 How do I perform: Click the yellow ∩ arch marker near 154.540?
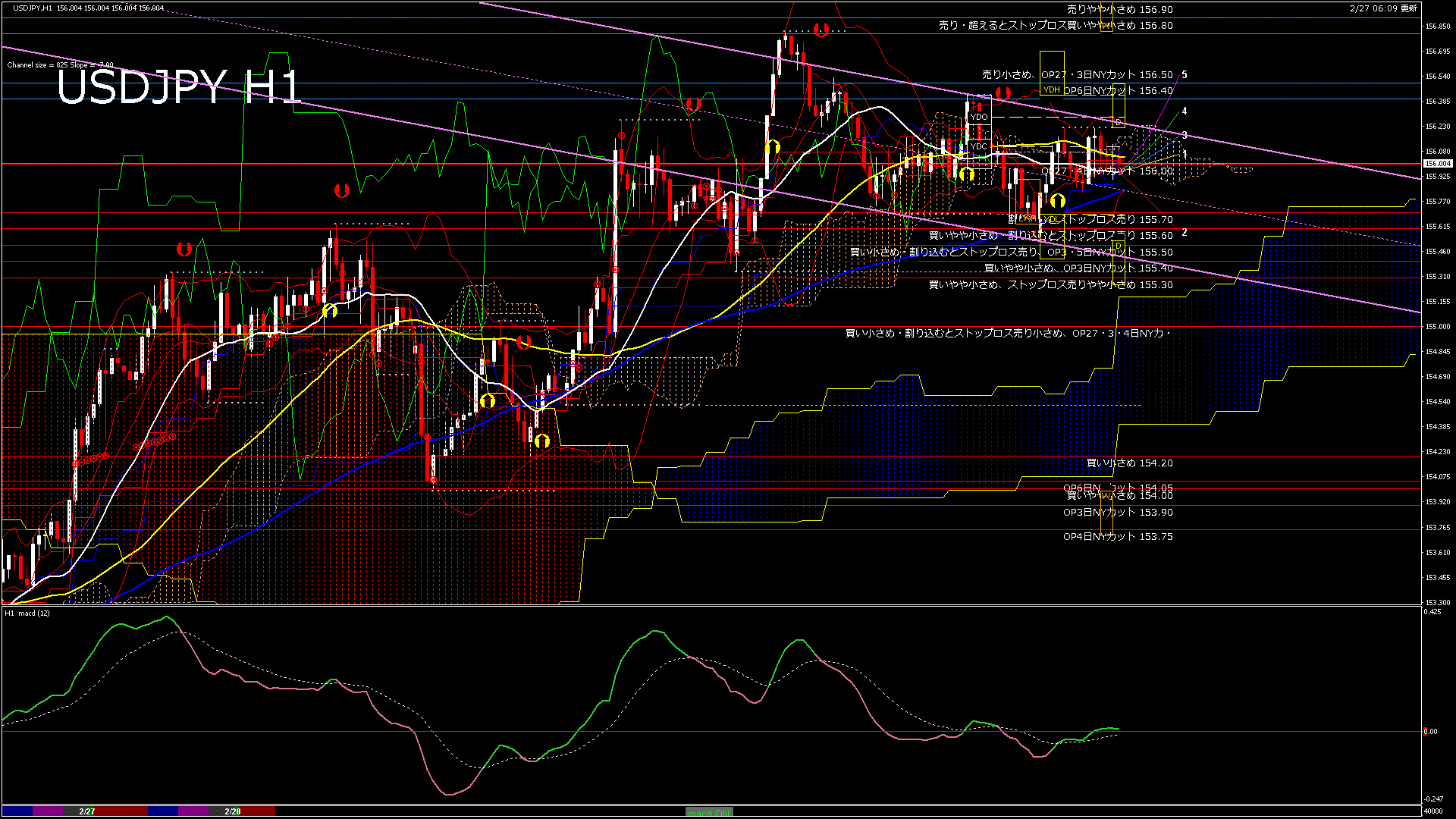point(486,400)
